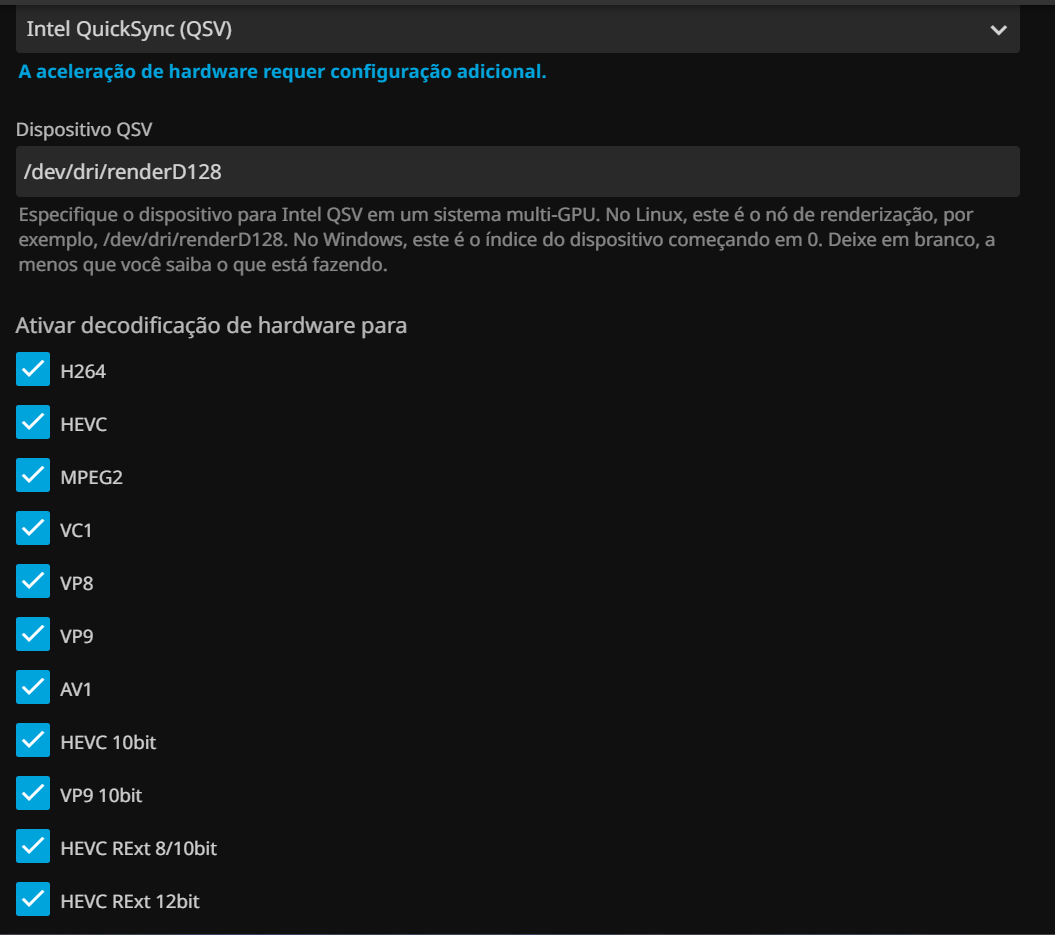The width and height of the screenshot is (1055, 935).
Task: Focus the Dispositivo QSV device path field
Action: tap(517, 172)
